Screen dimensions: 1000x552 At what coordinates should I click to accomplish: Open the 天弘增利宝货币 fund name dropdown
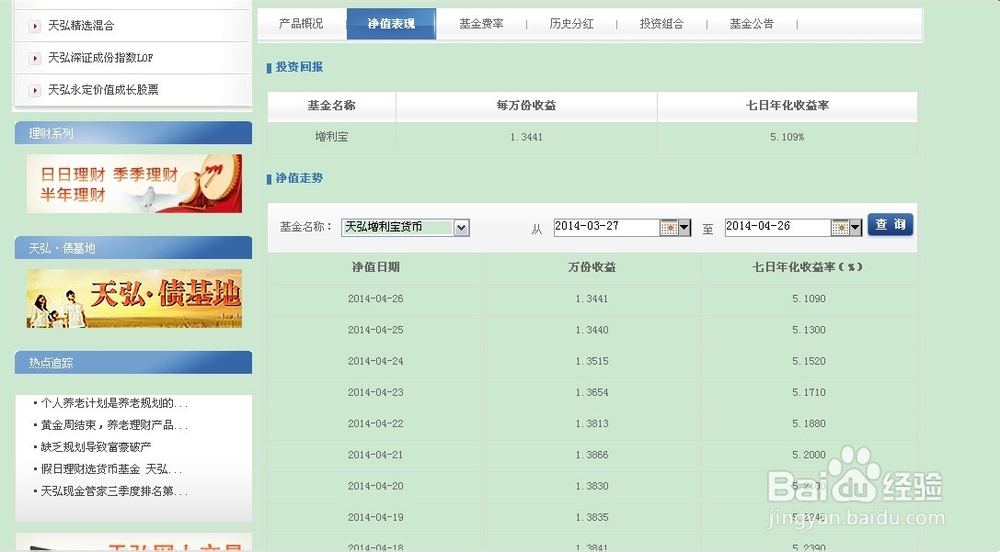(x=405, y=227)
